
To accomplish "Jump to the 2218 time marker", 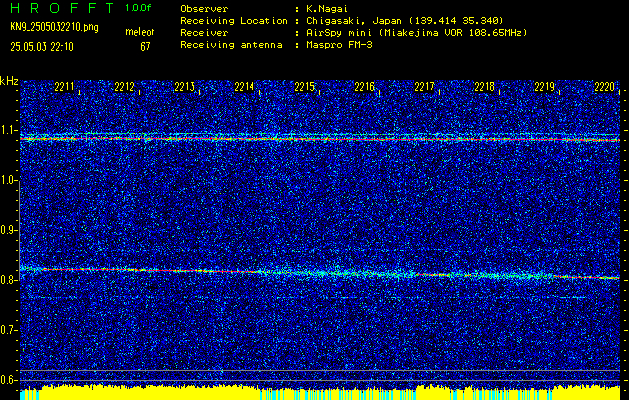I will click(x=485, y=87).
